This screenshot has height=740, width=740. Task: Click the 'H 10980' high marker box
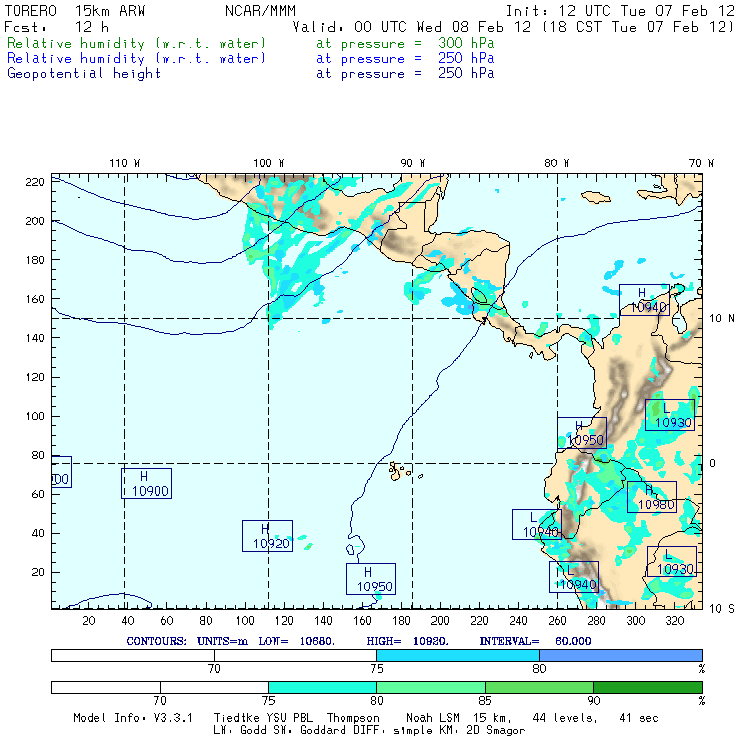pos(652,497)
